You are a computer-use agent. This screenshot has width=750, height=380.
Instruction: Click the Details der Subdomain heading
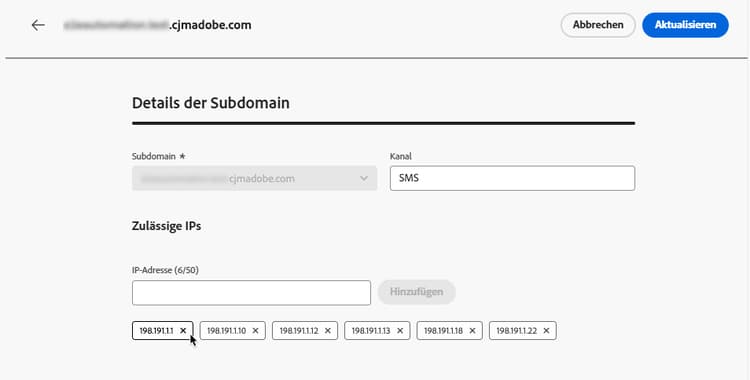click(x=210, y=103)
